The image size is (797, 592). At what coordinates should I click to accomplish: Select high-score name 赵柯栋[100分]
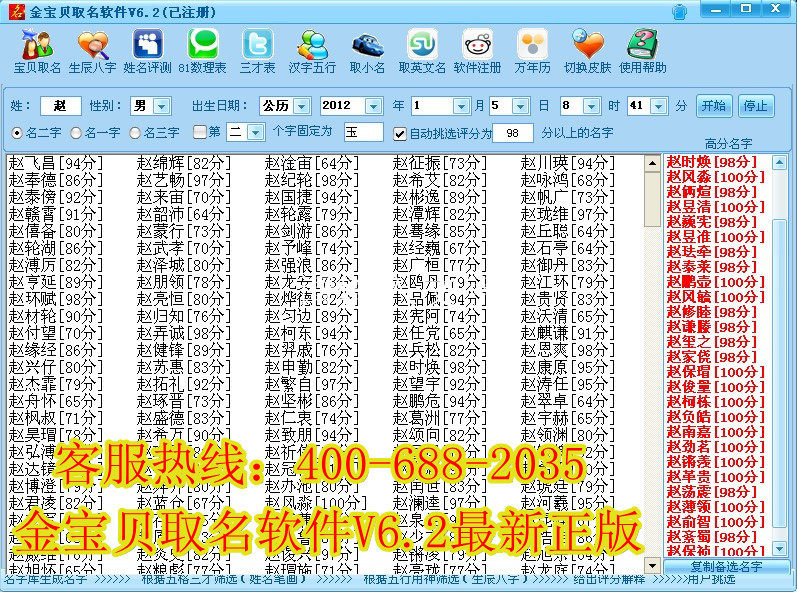716,402
